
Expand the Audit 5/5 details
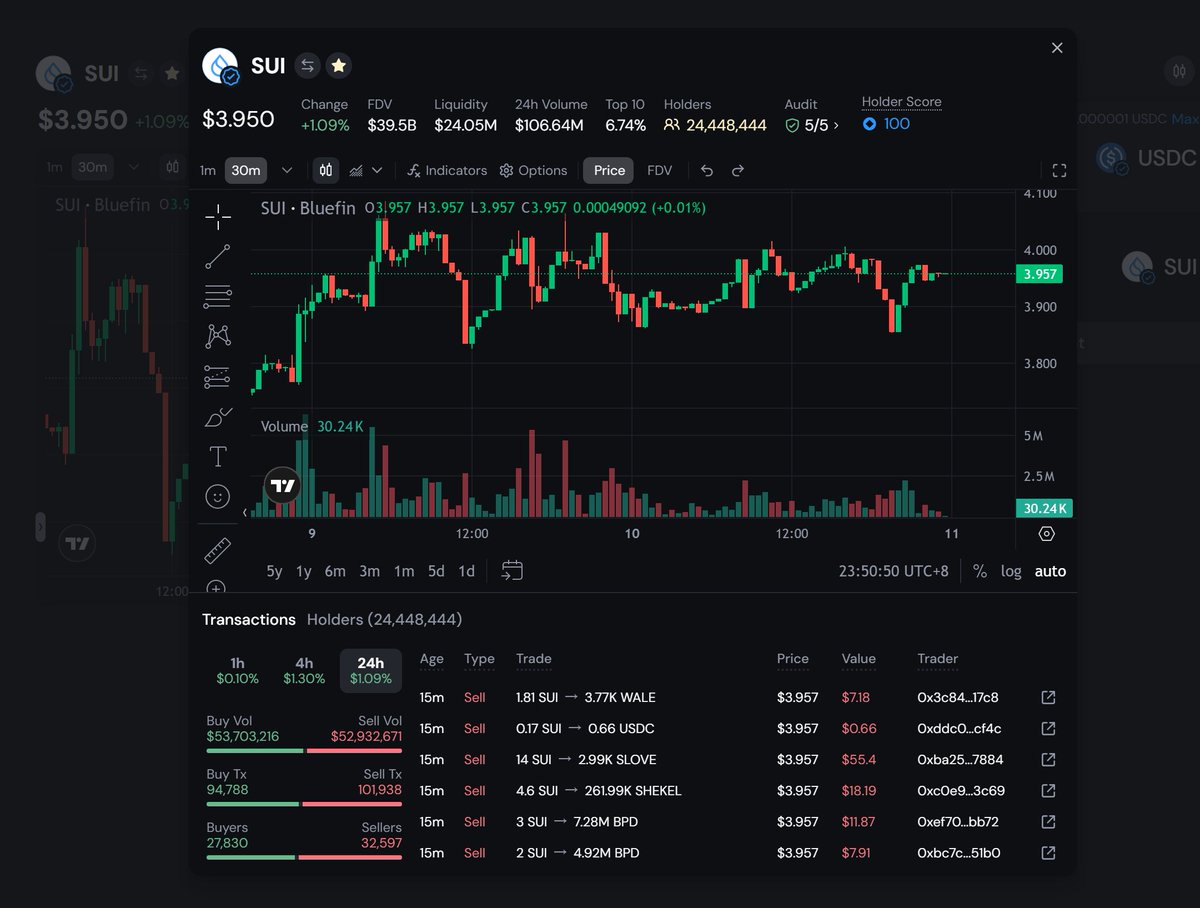(812, 125)
